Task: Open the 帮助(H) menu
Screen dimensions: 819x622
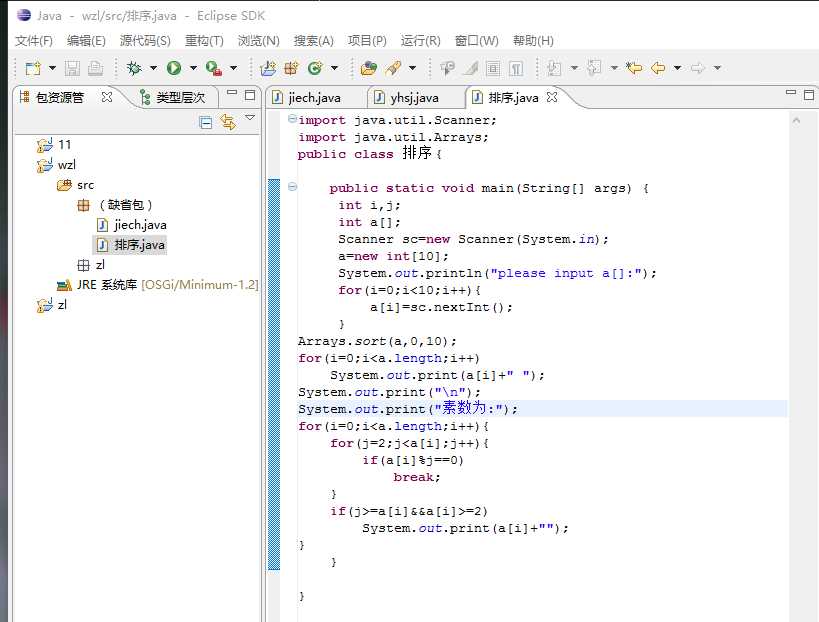Action: [533, 41]
